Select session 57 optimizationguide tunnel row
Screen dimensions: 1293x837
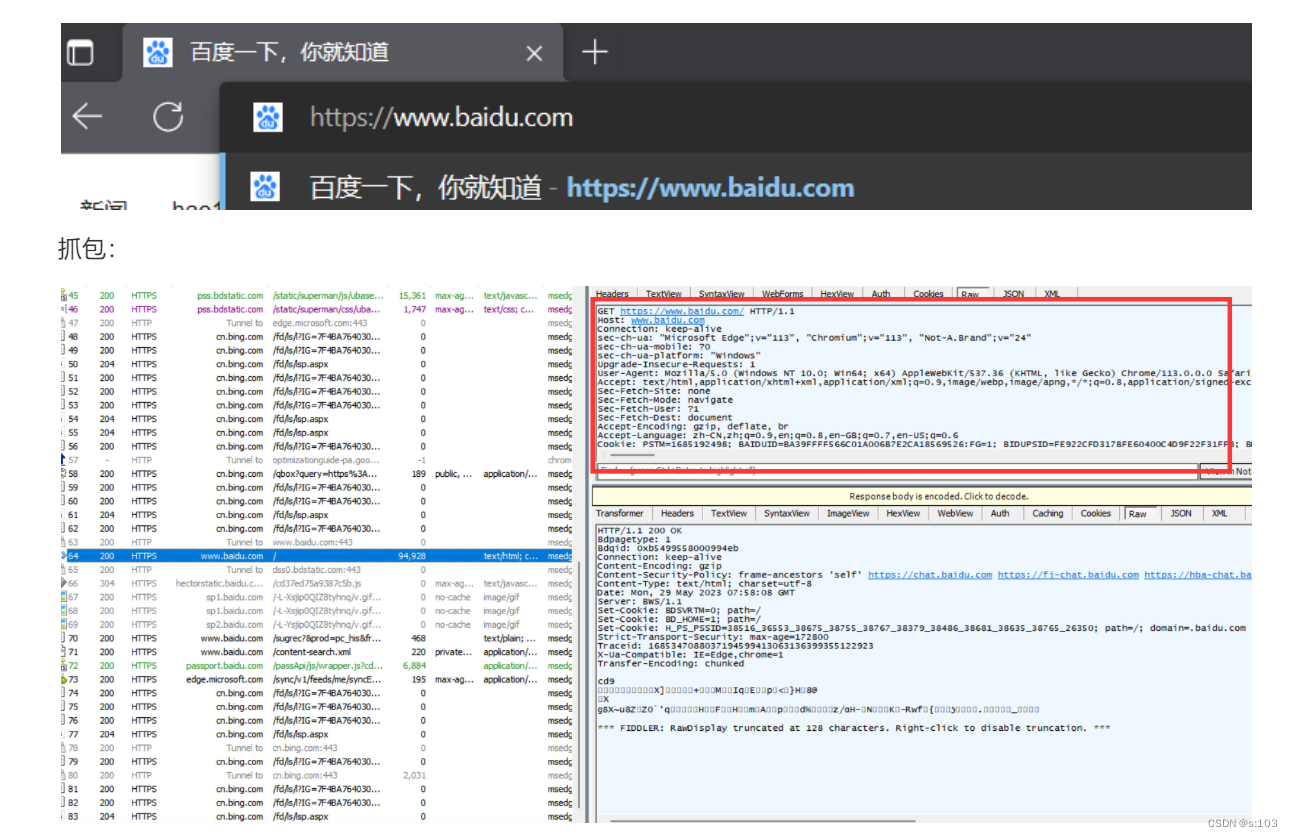[316, 460]
